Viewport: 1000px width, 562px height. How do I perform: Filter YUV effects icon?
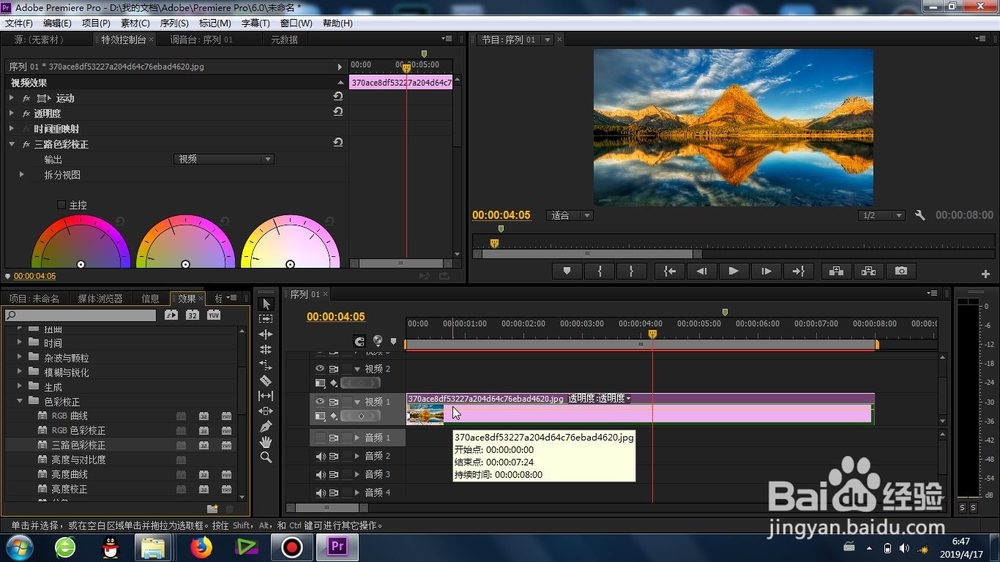coord(214,315)
